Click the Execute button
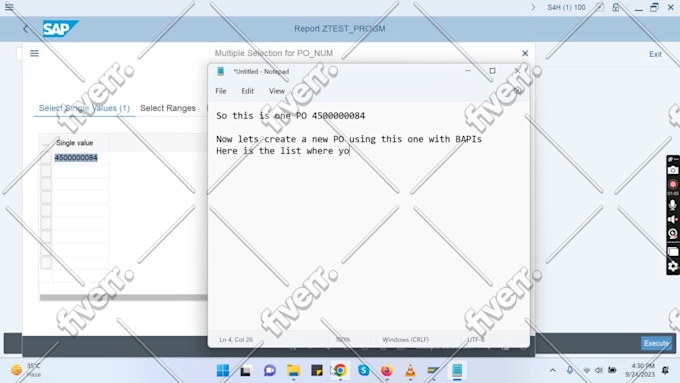 (656, 343)
